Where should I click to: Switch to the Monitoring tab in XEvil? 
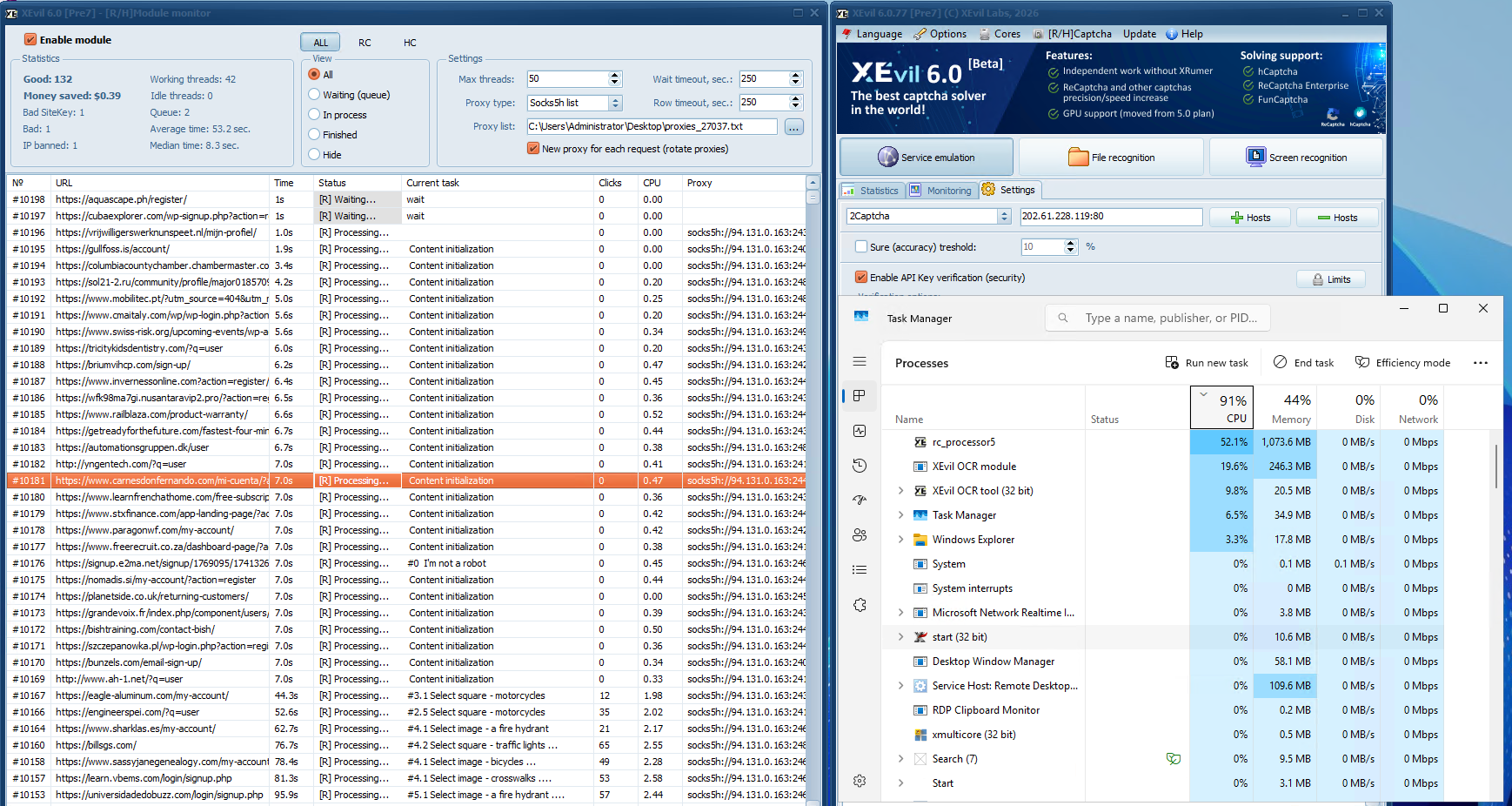click(x=940, y=191)
